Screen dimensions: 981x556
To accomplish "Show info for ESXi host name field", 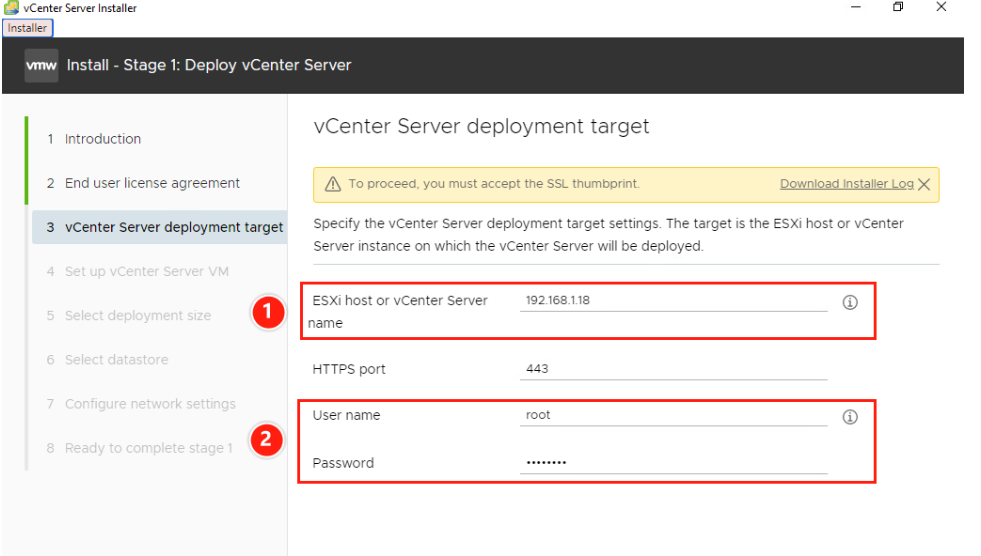I will point(850,302).
